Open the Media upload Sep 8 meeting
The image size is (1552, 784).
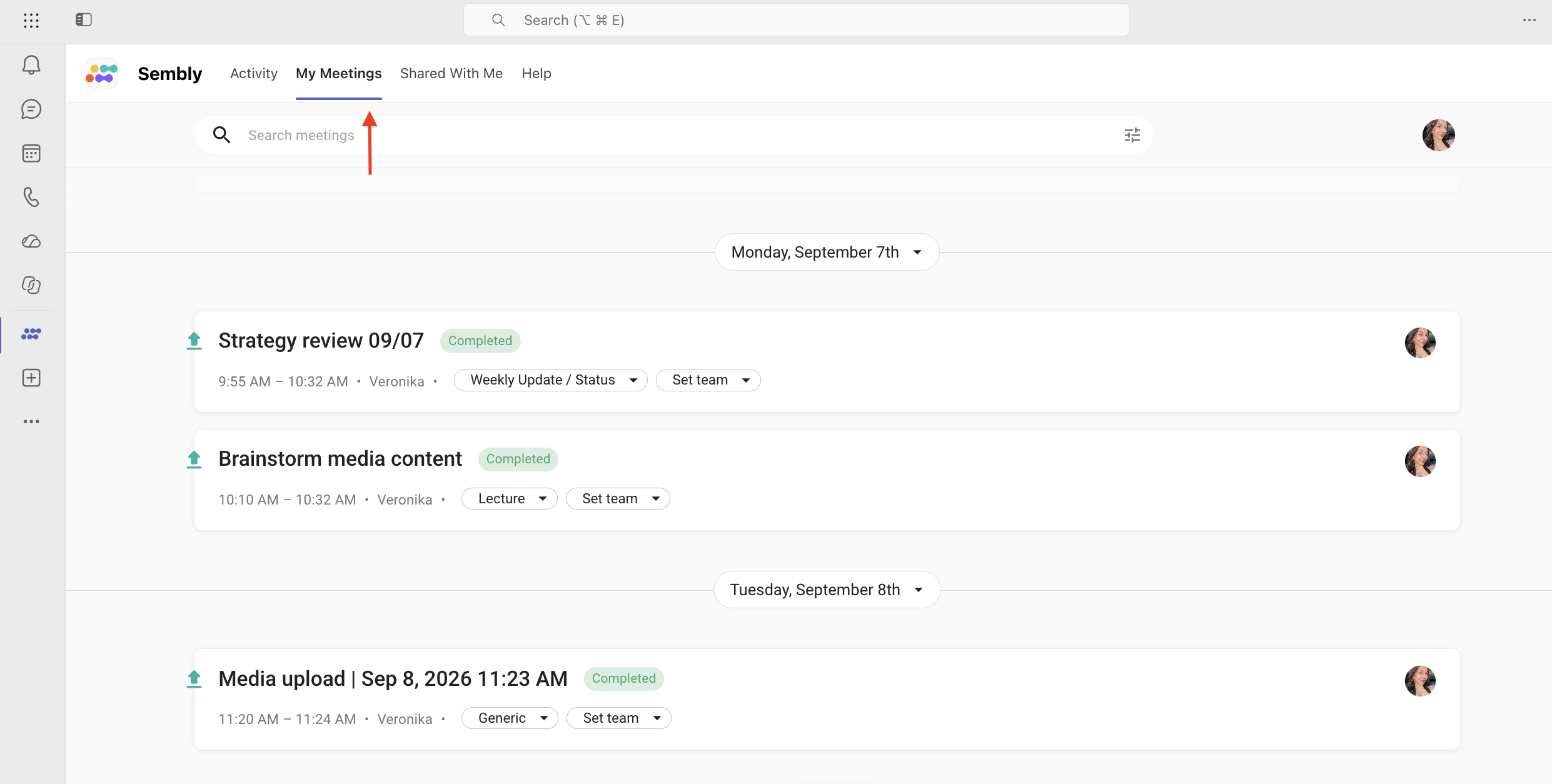pyautogui.click(x=393, y=678)
